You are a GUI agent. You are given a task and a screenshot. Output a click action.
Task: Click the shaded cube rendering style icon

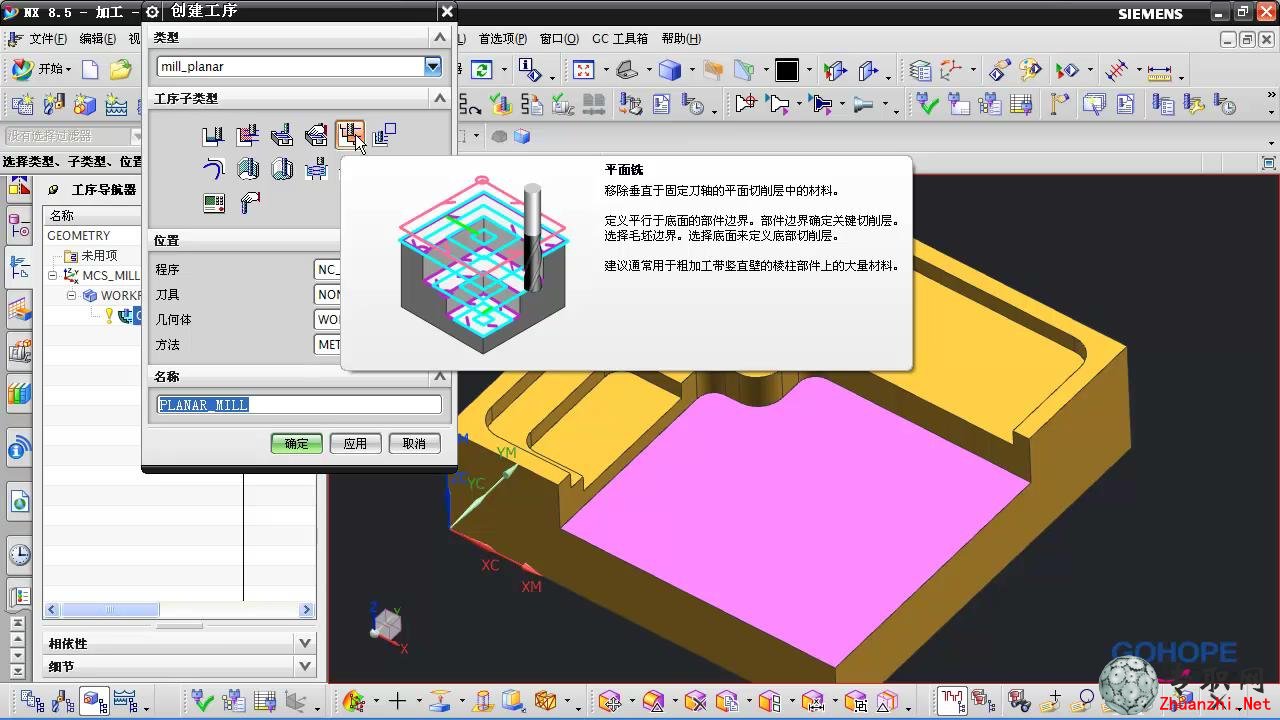[670, 70]
